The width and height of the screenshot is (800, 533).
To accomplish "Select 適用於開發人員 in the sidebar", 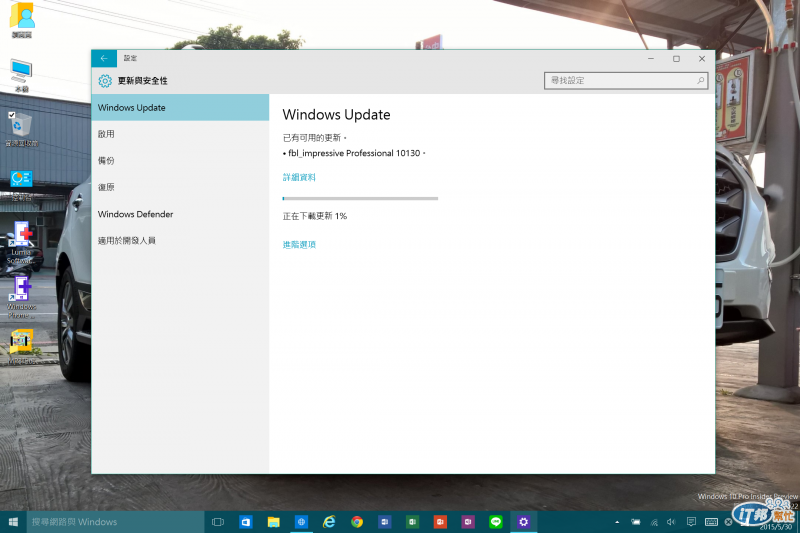I will pos(180,241).
